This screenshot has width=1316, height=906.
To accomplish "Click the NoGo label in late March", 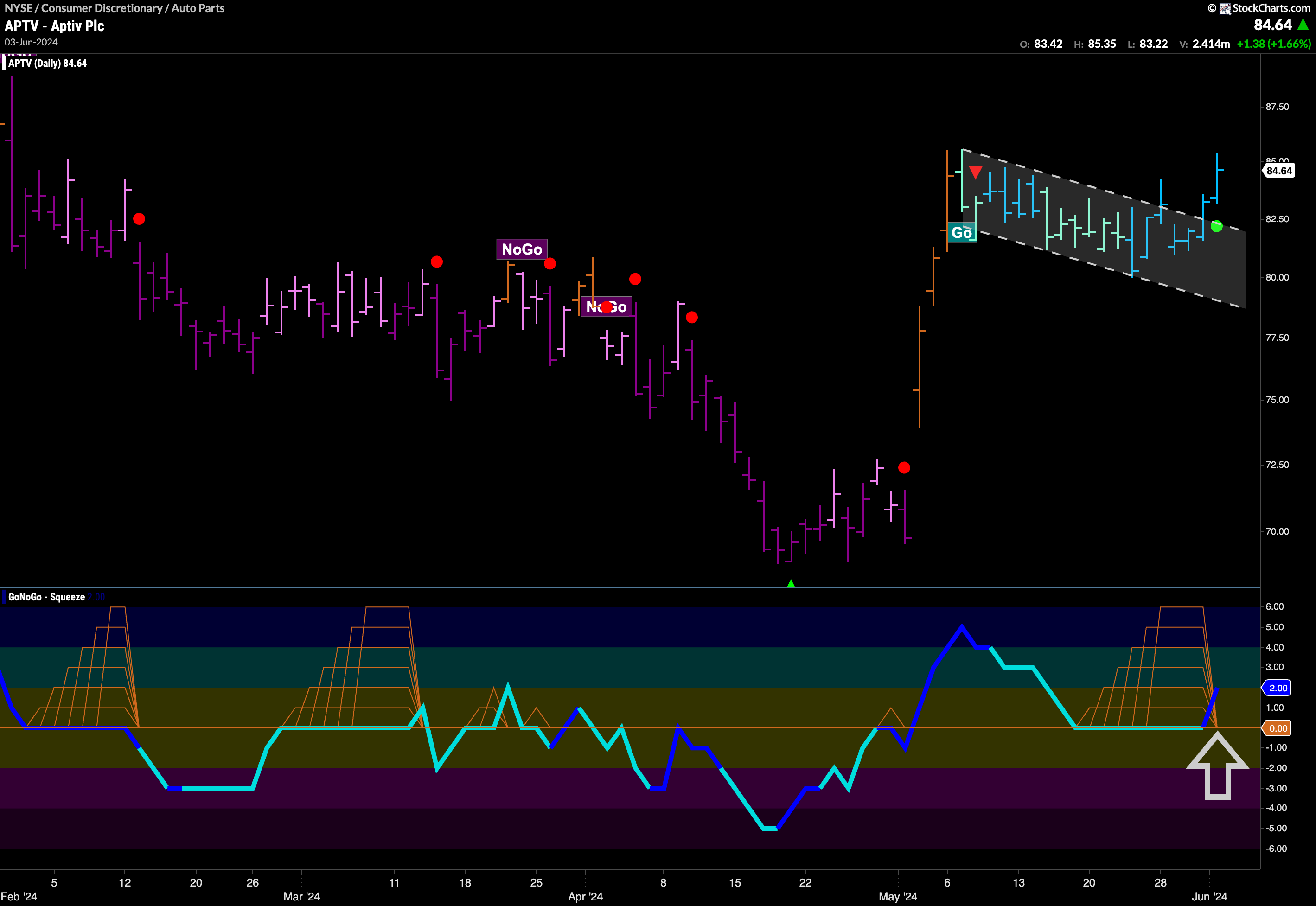I will (522, 249).
